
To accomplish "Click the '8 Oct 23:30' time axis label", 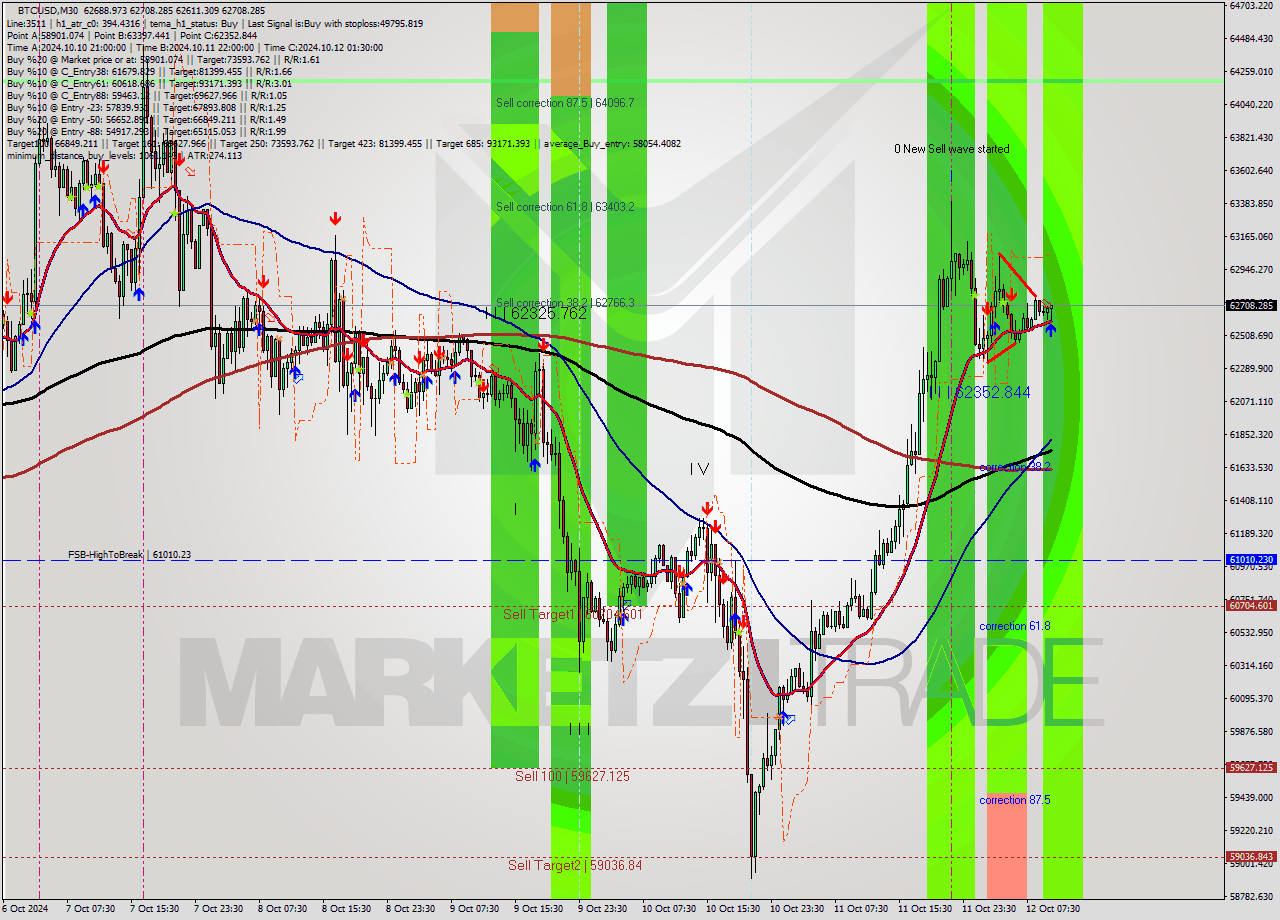I will tap(410, 909).
